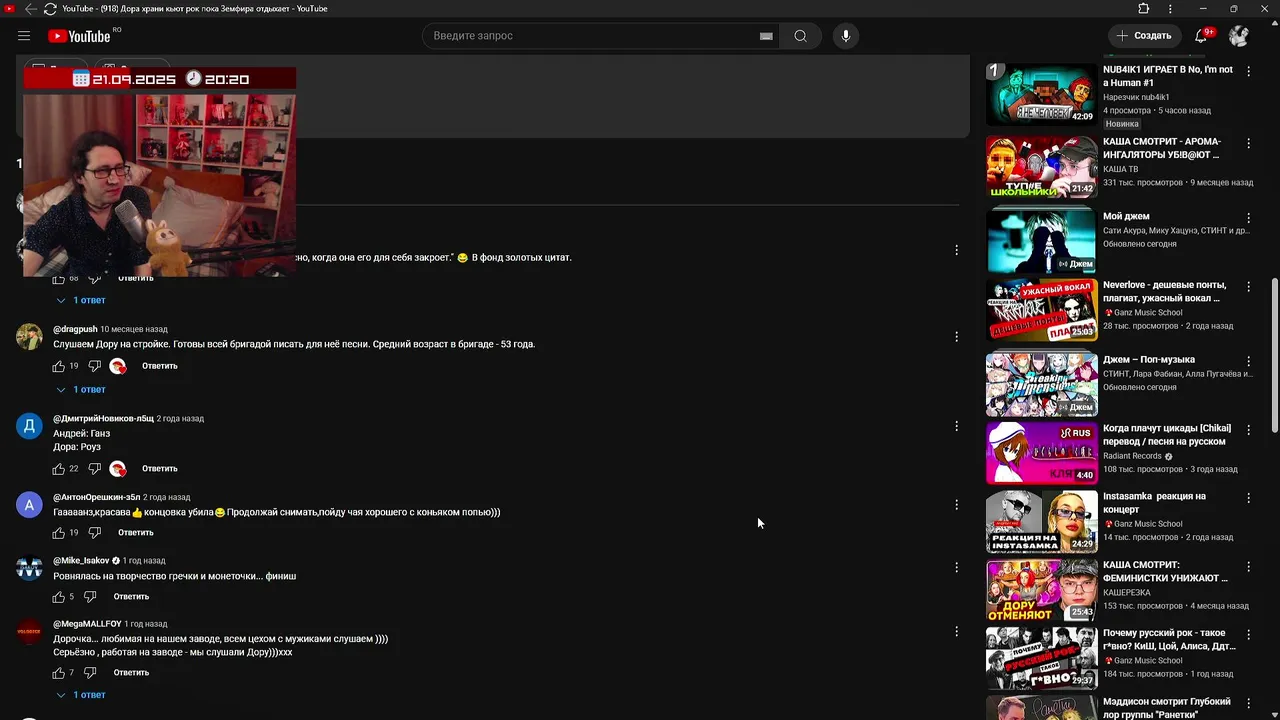
Task: Dislike the @АнтонОрешкин-з5л comment
Action: pyautogui.click(x=94, y=533)
